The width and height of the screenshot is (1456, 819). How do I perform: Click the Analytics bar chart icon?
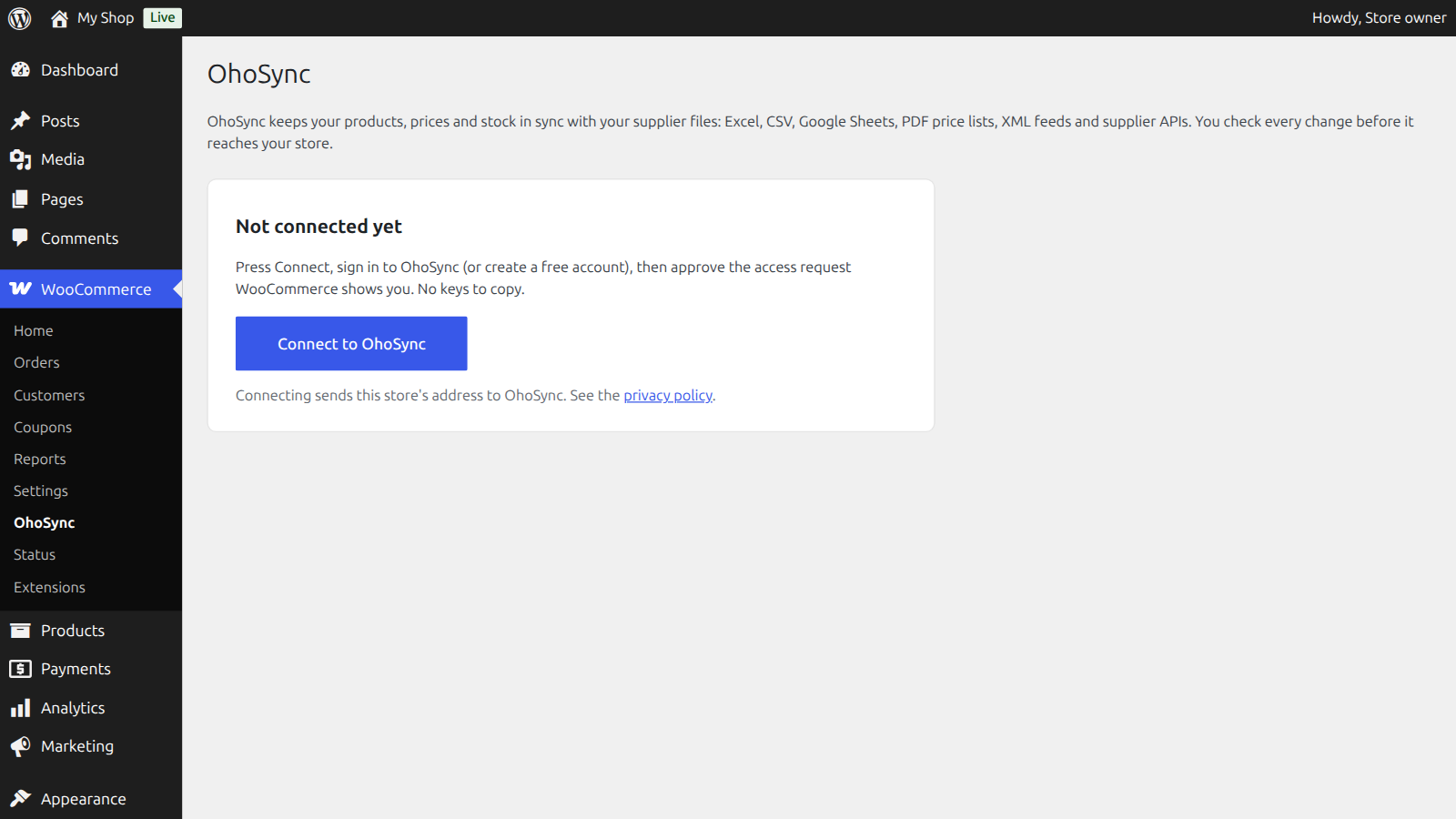20,708
